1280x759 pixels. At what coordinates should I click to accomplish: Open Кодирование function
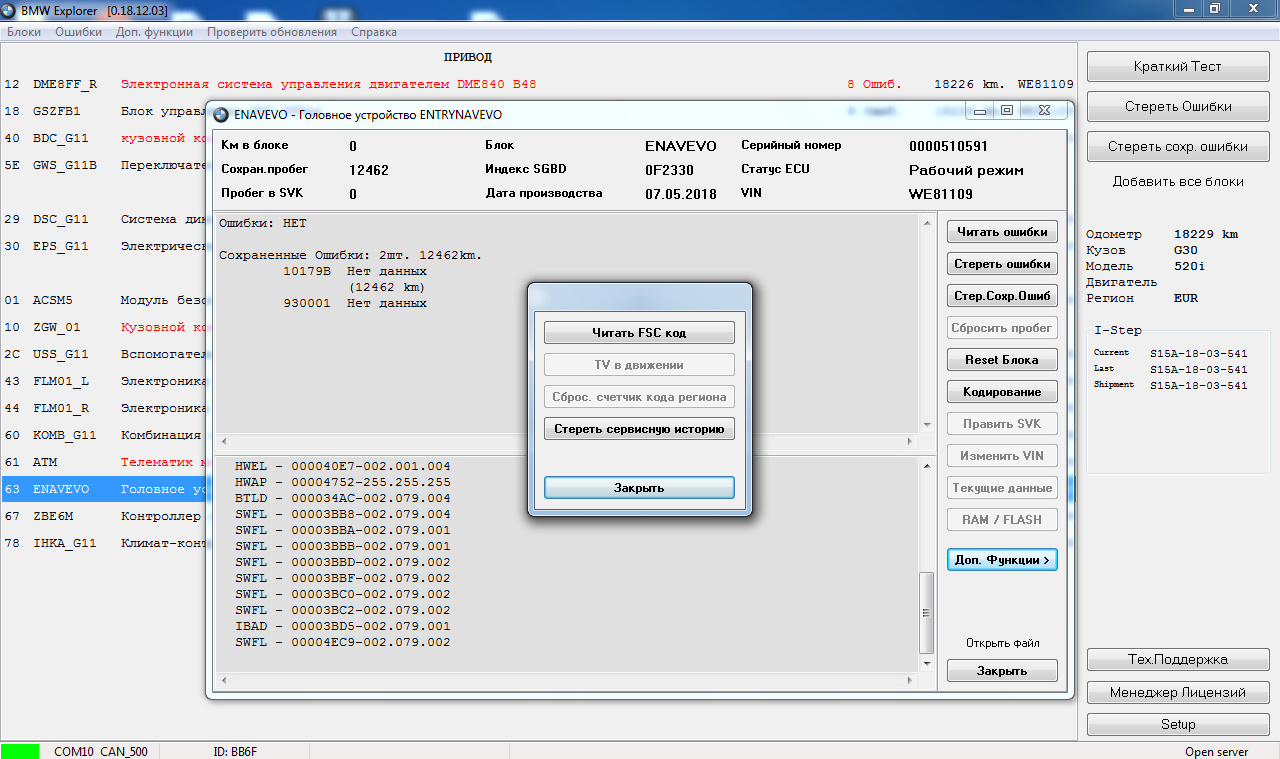pyautogui.click(x=1002, y=392)
